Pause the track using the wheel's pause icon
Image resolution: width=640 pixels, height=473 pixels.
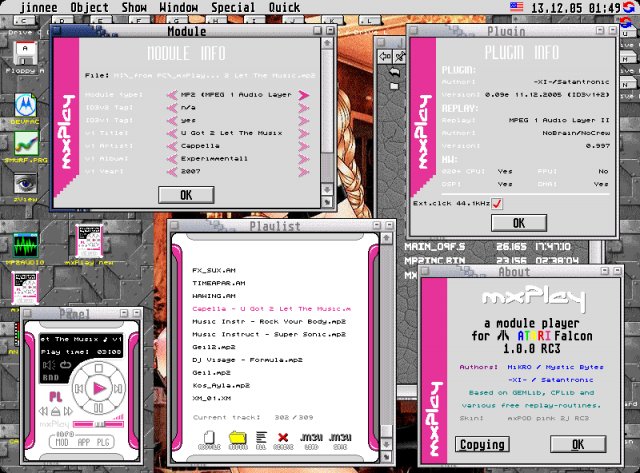pos(98,408)
